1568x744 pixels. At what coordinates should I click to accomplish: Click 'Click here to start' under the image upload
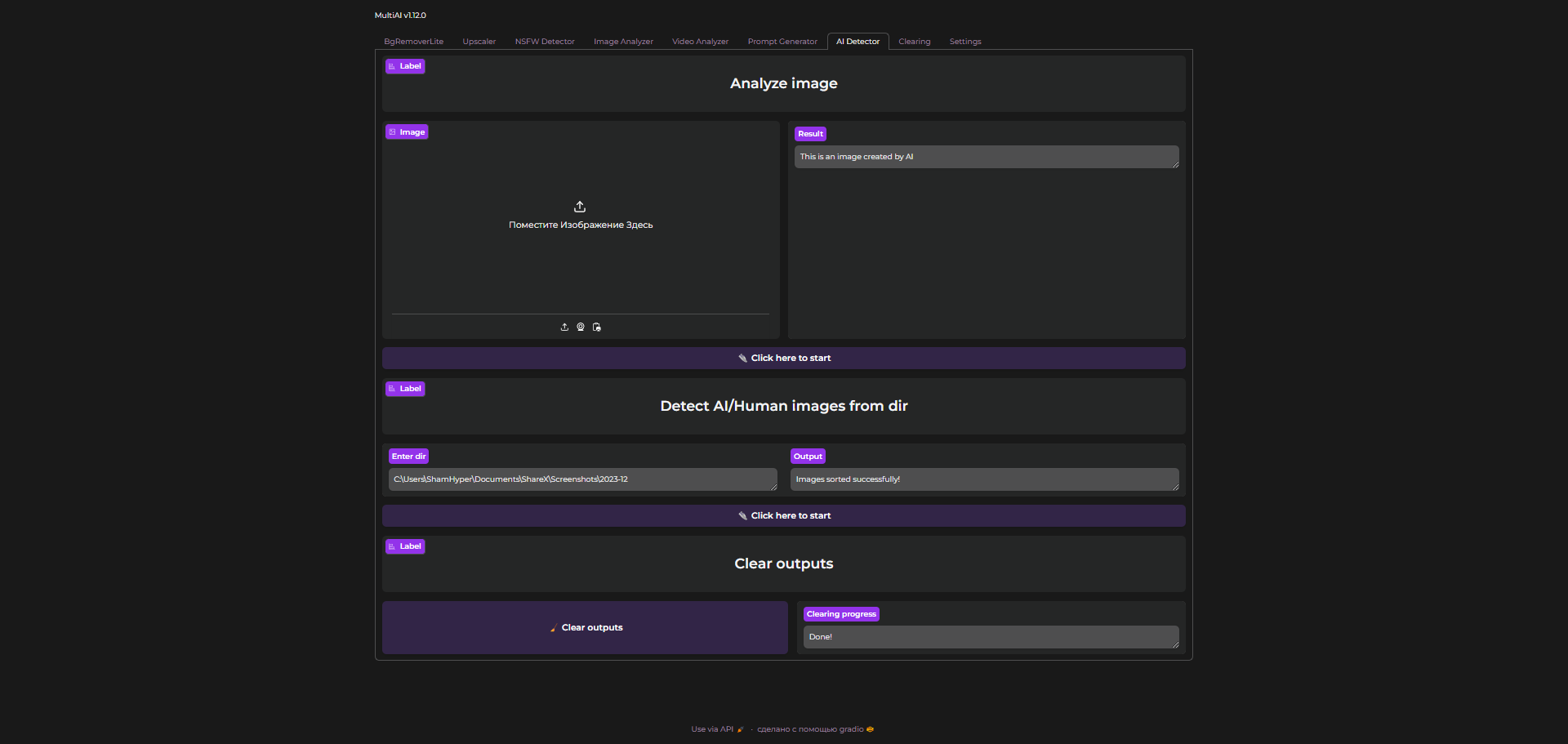click(784, 359)
